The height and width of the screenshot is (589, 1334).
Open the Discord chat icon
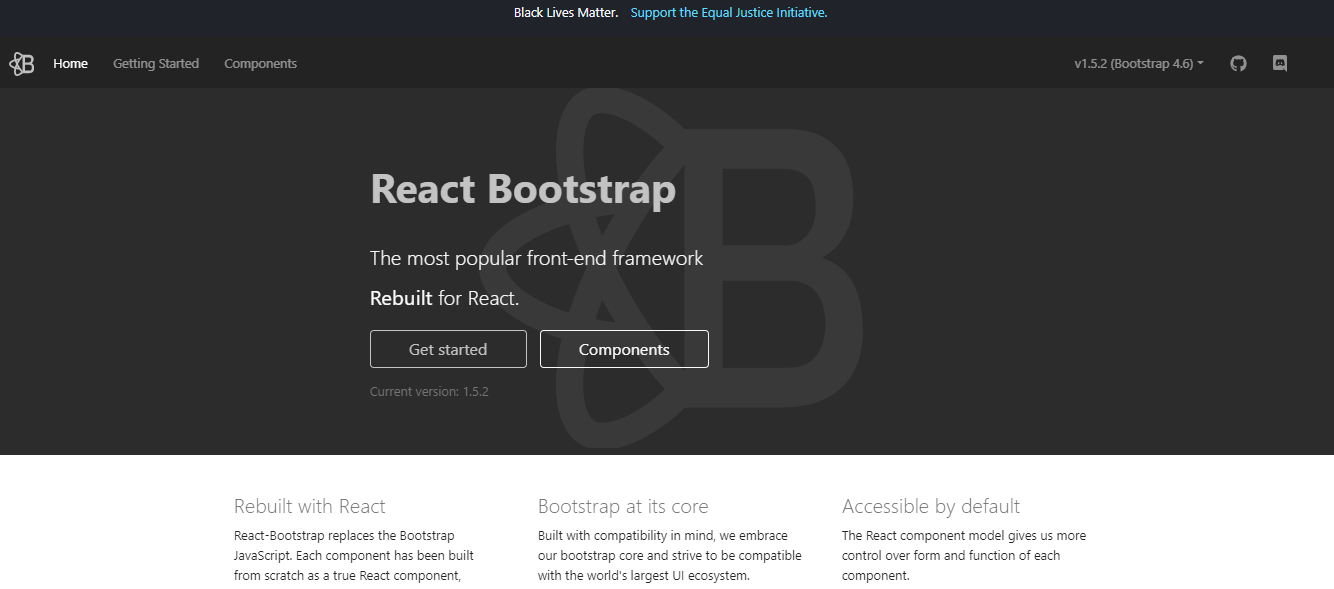click(1279, 64)
